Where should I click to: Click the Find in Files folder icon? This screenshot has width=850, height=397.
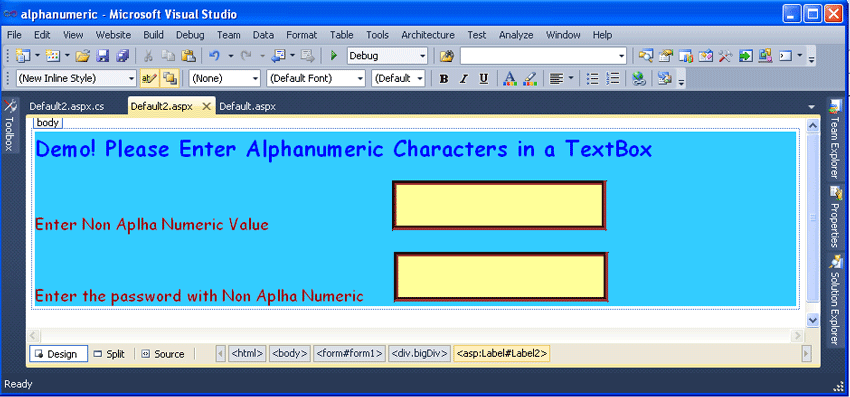[x=446, y=55]
